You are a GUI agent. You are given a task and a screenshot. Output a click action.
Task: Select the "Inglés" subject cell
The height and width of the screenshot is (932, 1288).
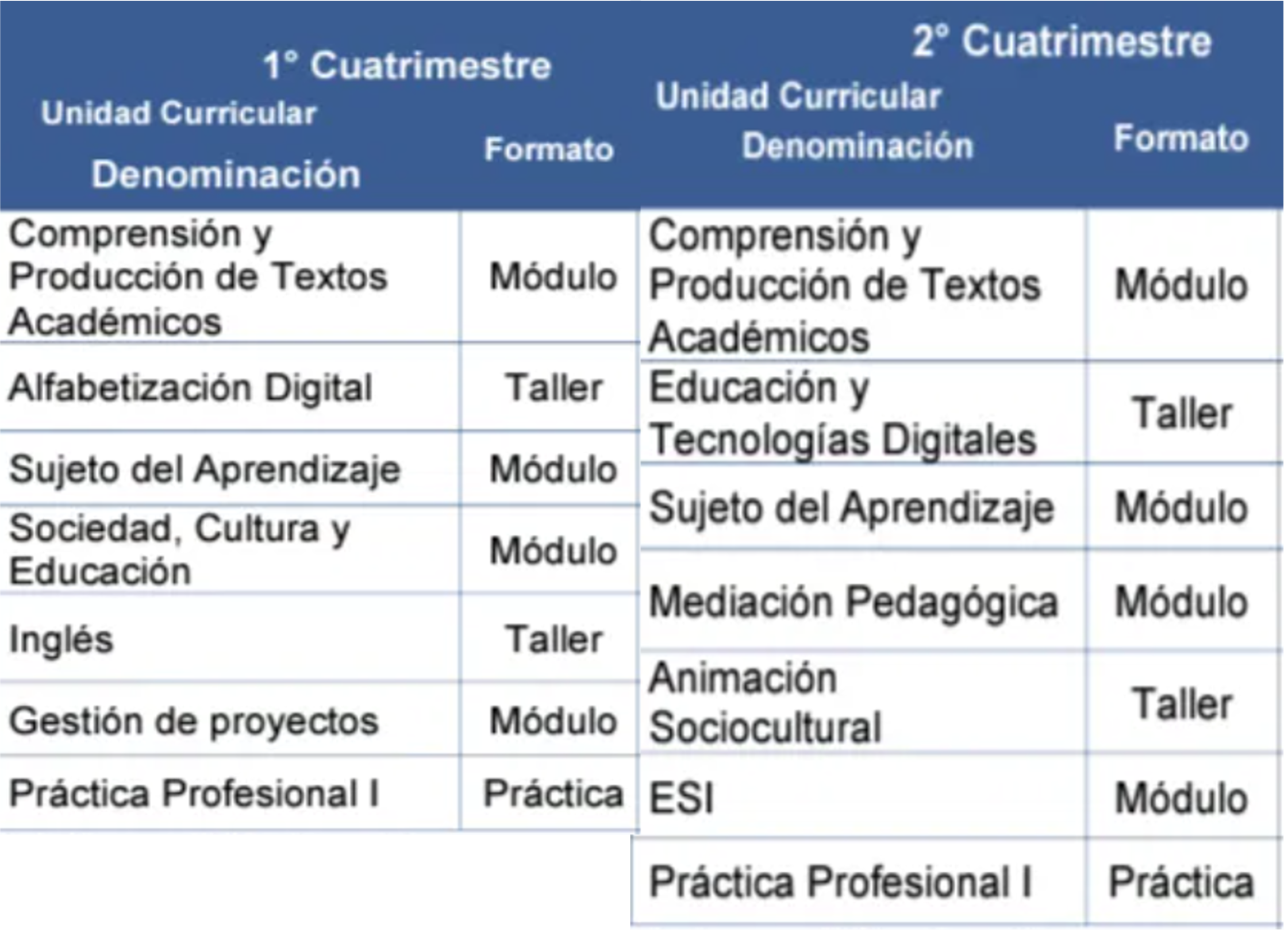(61, 639)
